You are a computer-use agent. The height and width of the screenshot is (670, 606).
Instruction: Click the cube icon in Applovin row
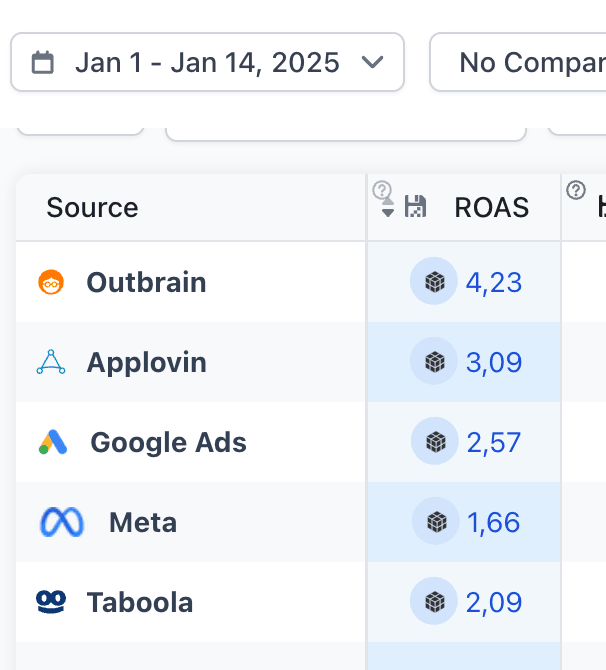click(435, 362)
